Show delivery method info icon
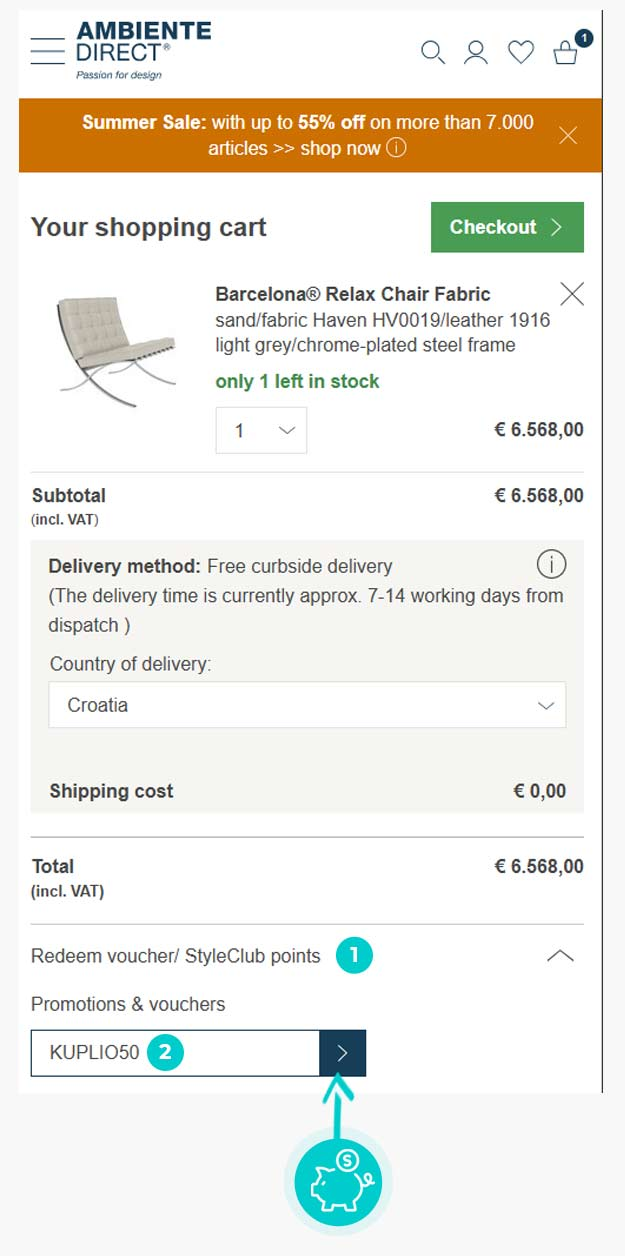Viewport: 625px width, 1256px height. point(551,565)
